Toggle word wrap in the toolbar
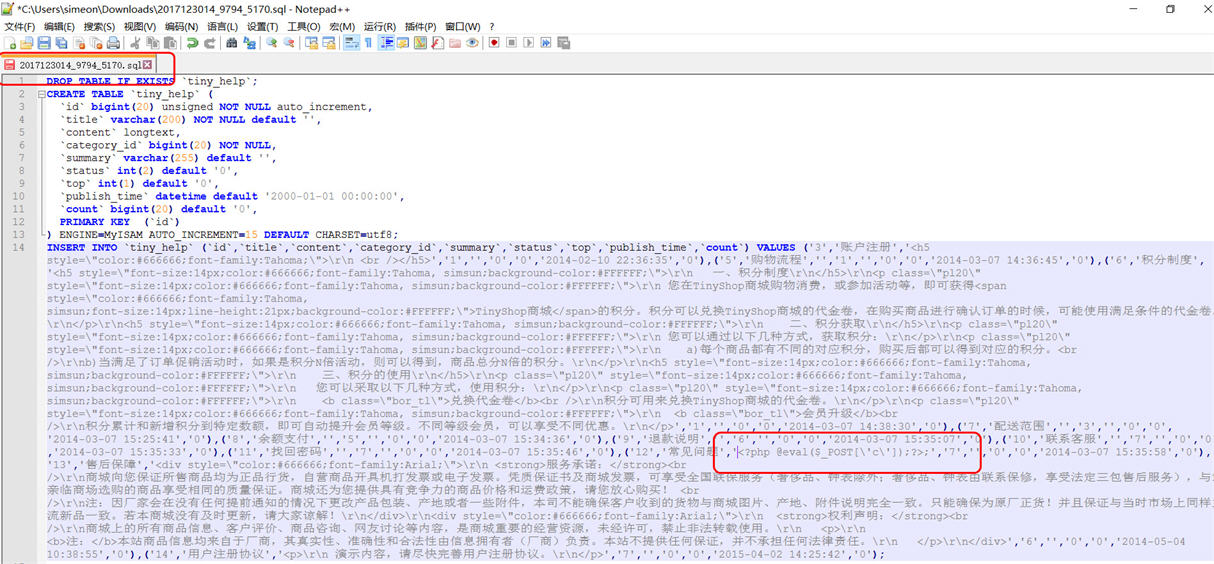 point(351,43)
